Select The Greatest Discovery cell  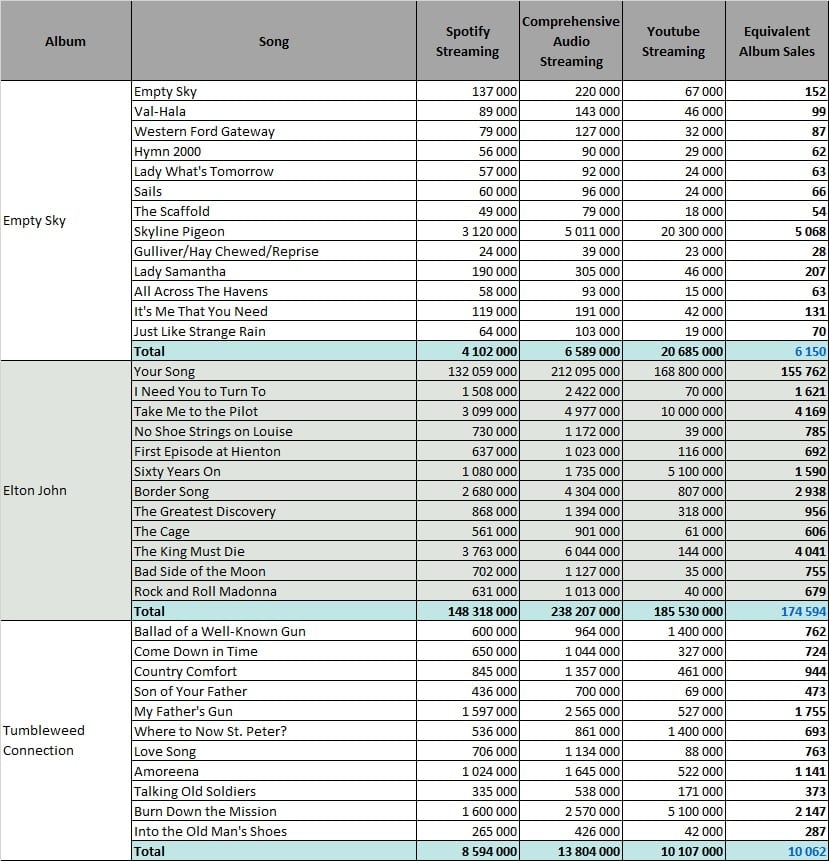coord(273,511)
